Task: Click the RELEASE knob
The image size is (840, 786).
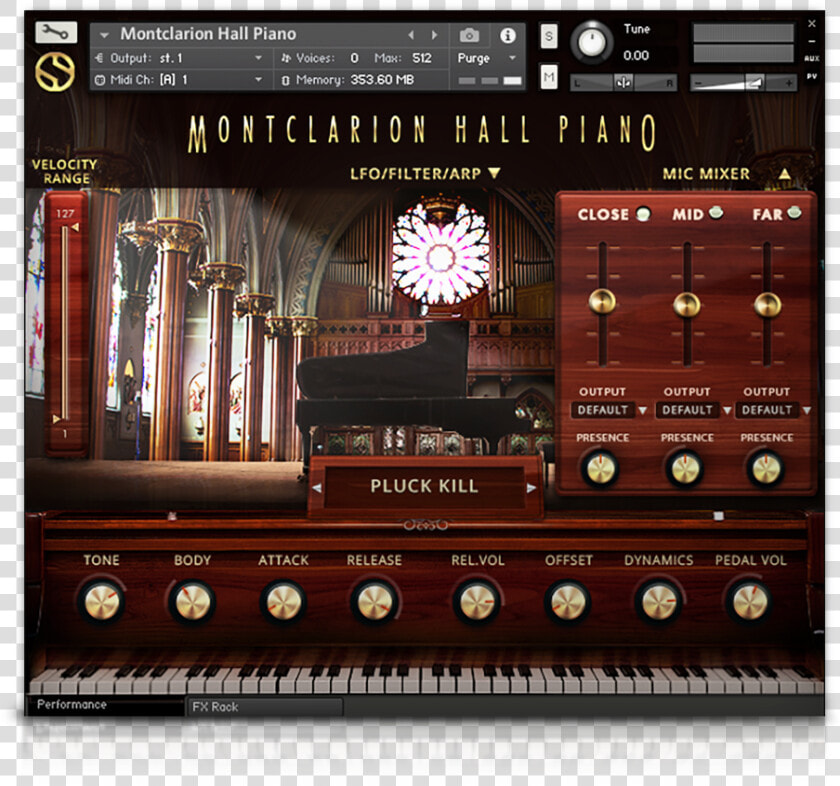Action: 374,602
